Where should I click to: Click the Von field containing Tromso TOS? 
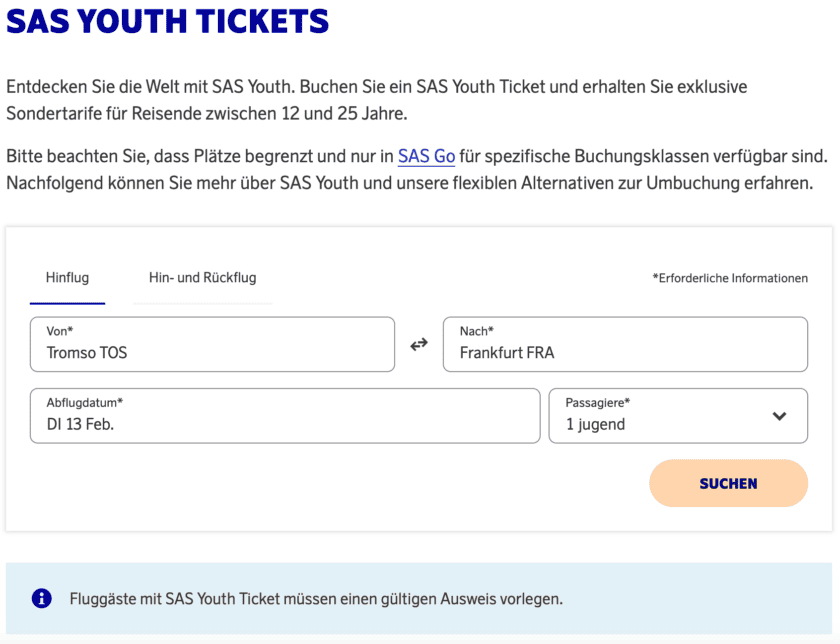212,344
